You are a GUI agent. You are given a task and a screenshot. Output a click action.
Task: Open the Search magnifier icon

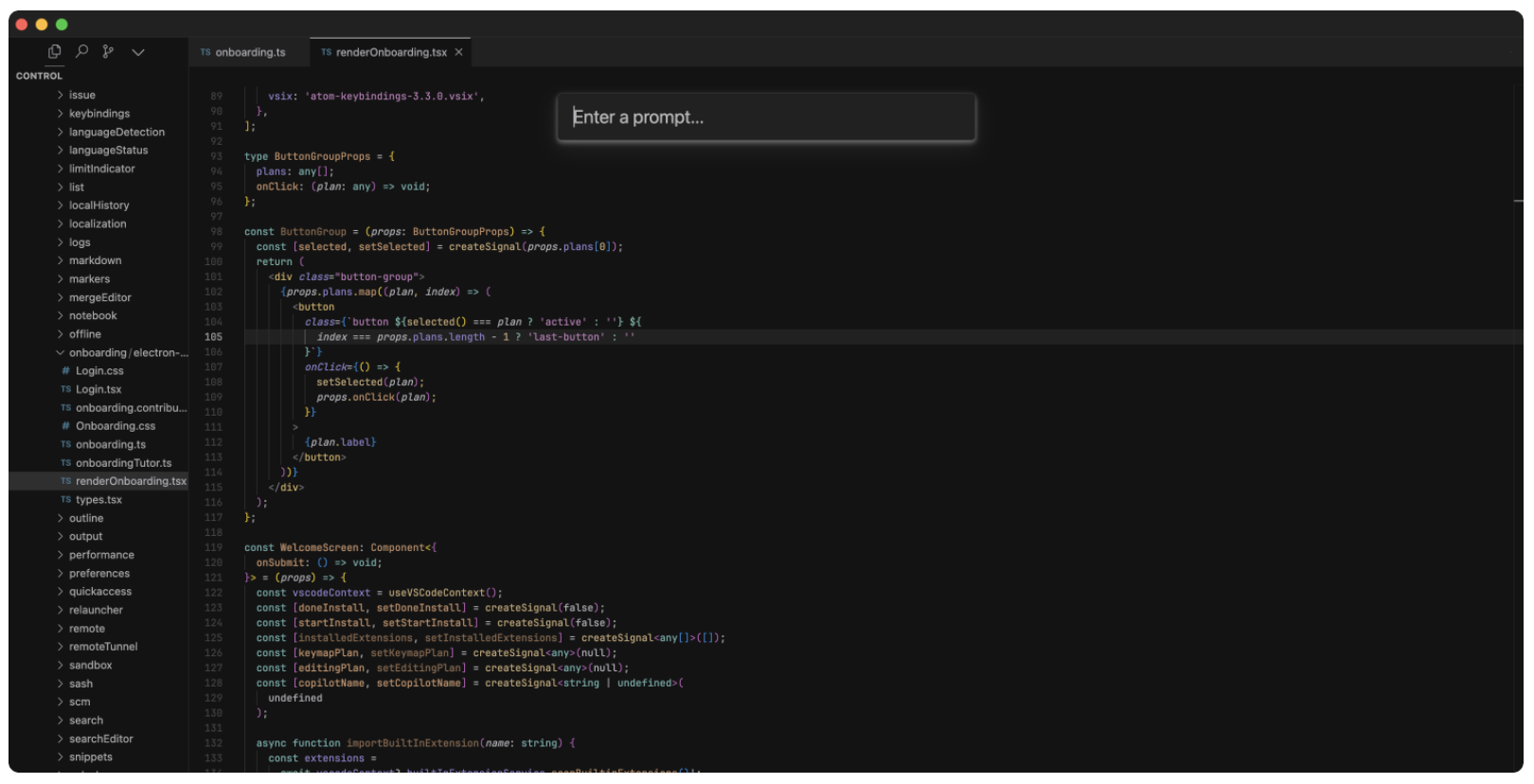(81, 52)
